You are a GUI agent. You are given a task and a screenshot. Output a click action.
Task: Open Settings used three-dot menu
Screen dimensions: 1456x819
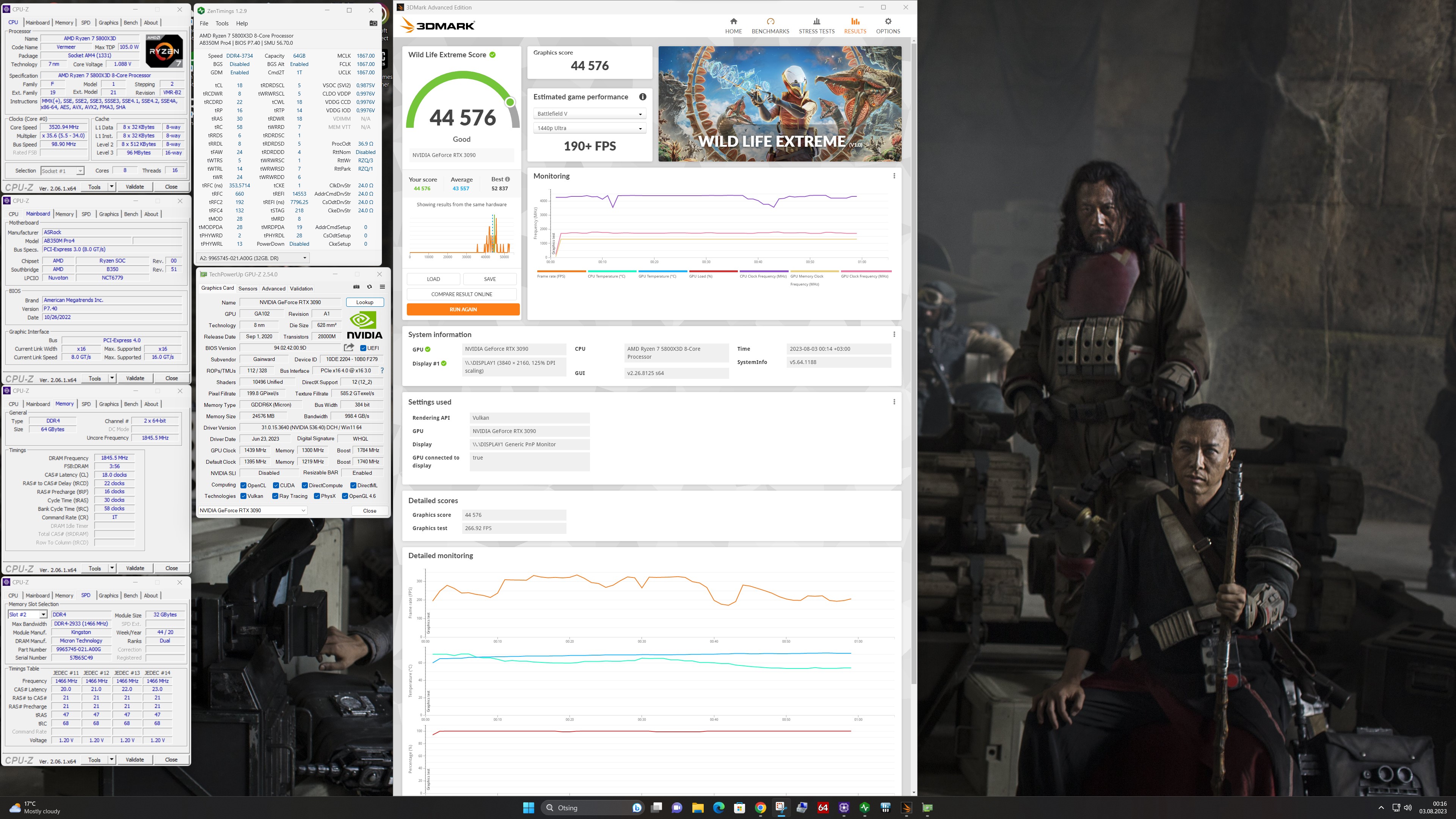tap(894, 402)
